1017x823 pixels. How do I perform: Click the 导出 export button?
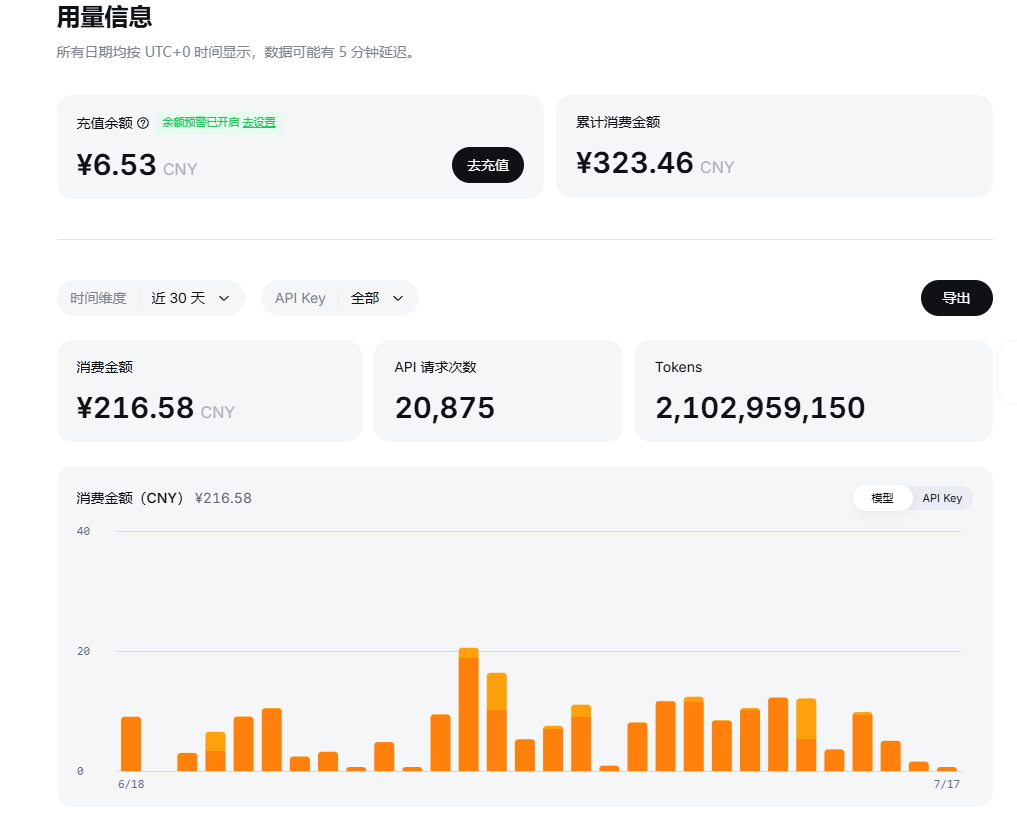(957, 298)
